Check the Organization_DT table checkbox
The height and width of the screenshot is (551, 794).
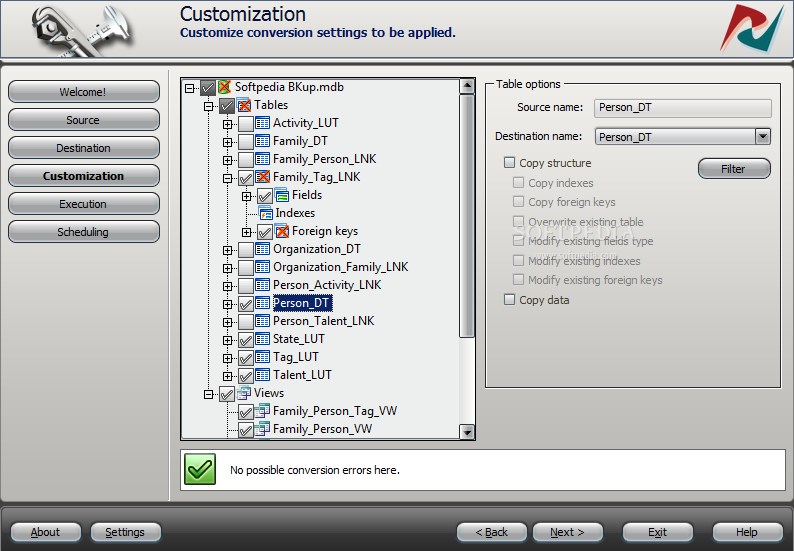pos(246,250)
